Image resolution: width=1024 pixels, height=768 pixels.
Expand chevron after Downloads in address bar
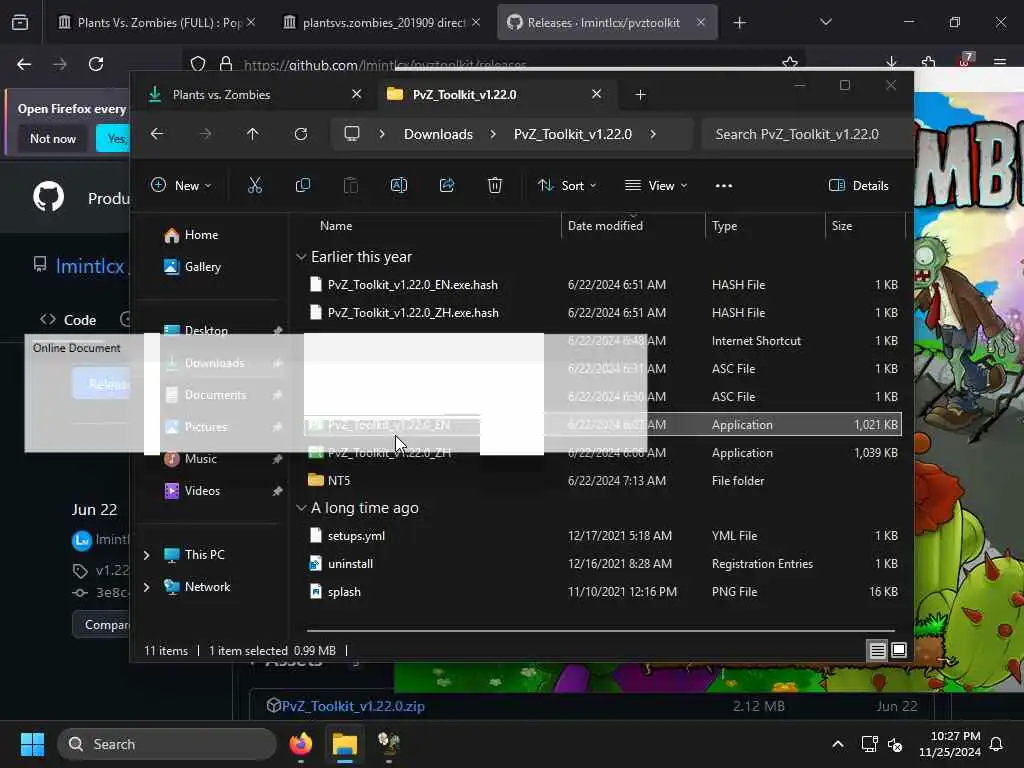click(493, 134)
